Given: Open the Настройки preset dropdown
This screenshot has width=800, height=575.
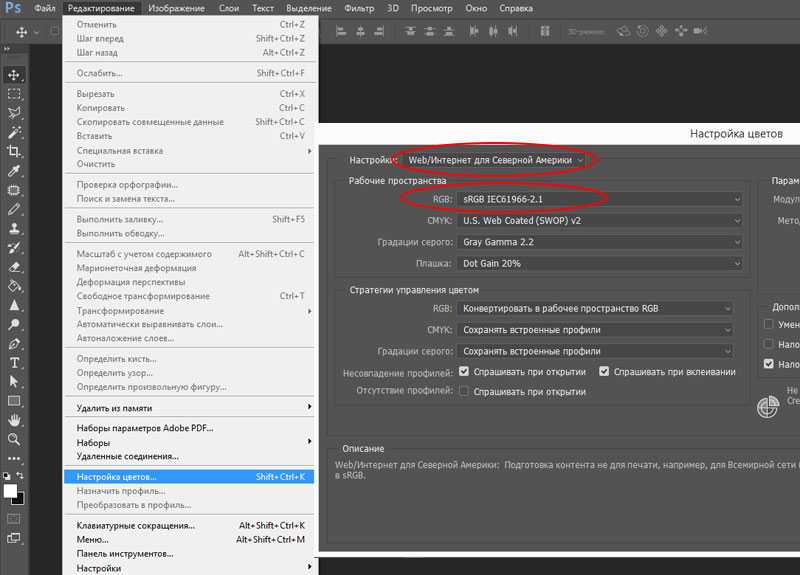Looking at the screenshot, I should coord(495,160).
